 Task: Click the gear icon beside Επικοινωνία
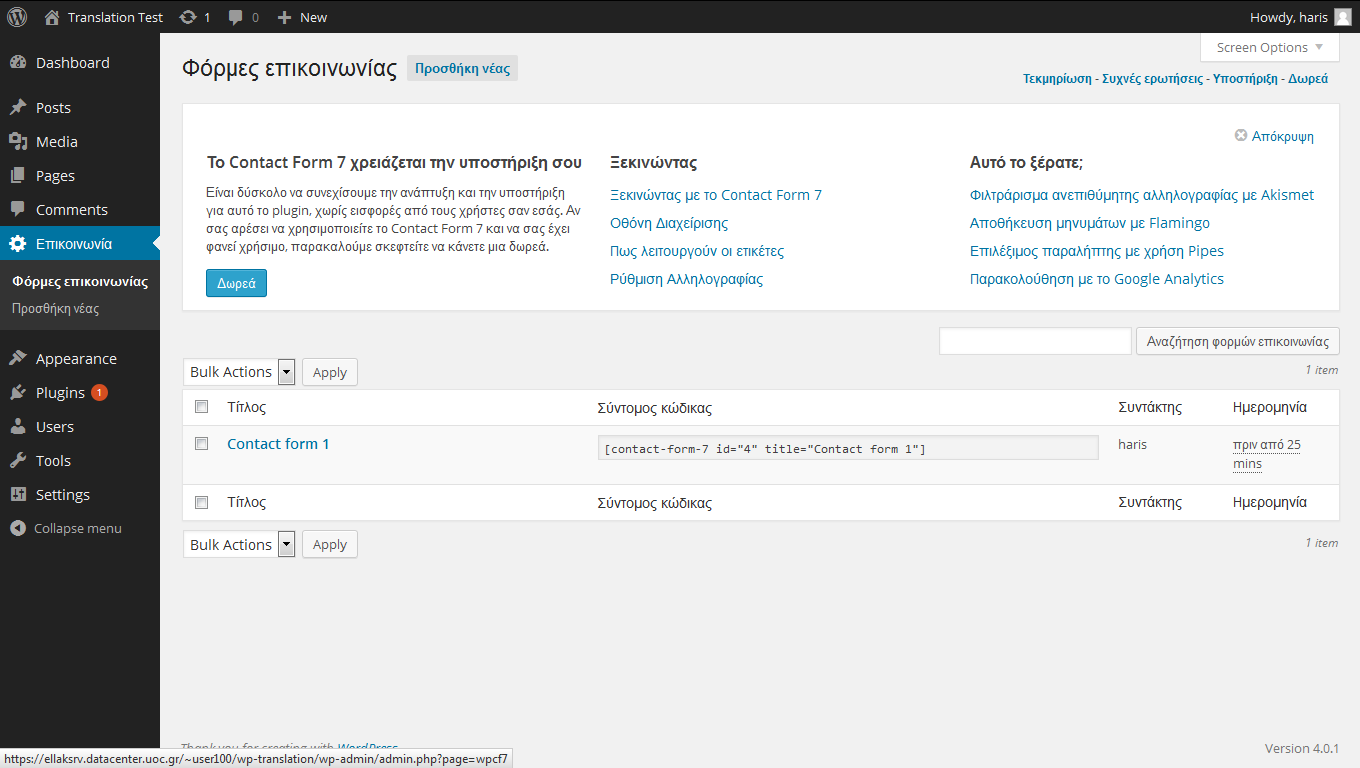pyautogui.click(x=18, y=243)
